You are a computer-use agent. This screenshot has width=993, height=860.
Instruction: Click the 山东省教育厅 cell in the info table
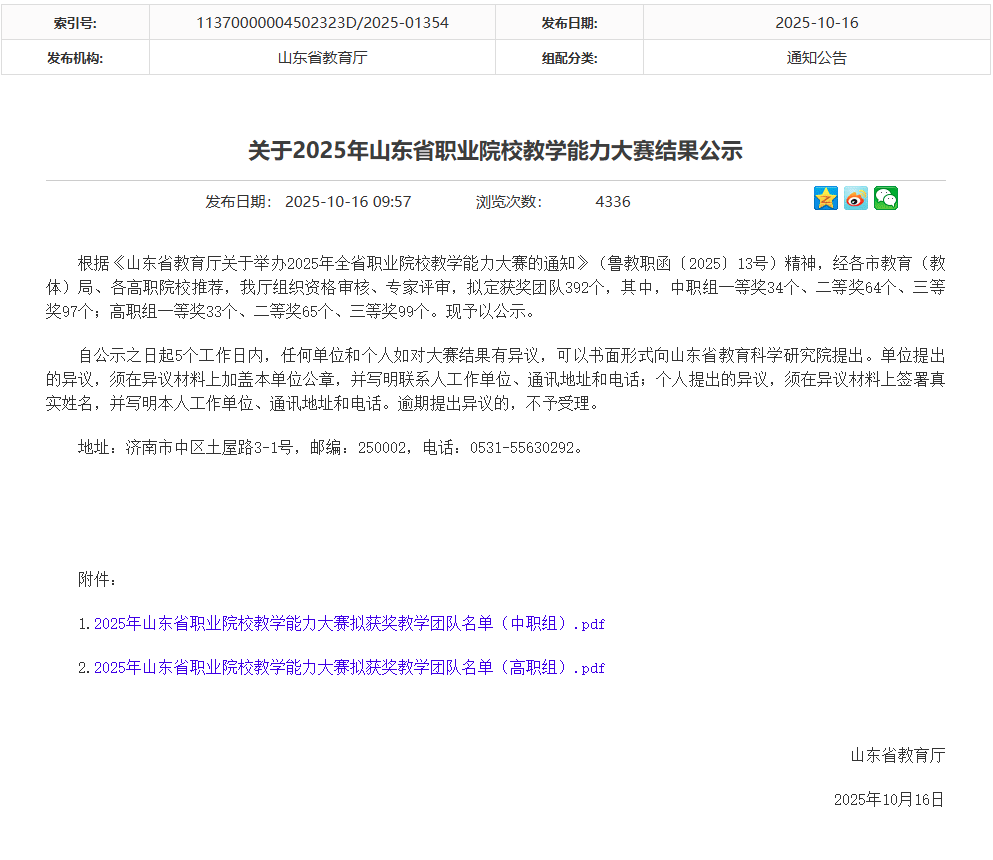(322, 58)
